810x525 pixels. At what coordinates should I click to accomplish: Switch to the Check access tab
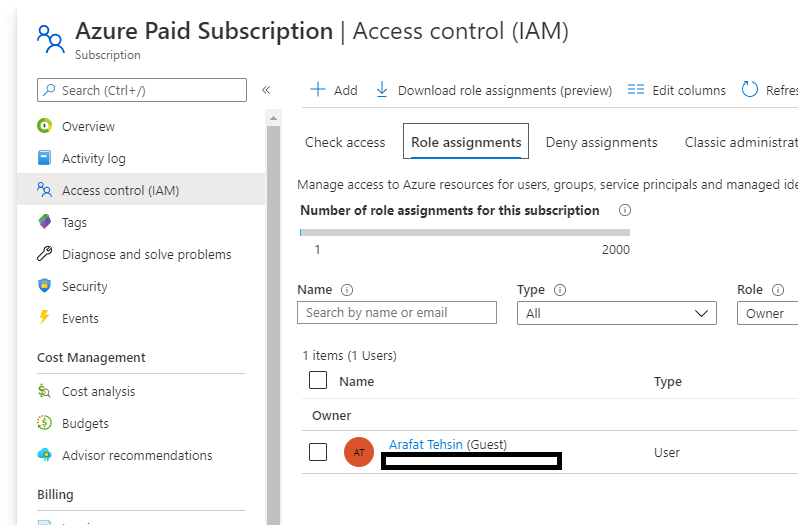[x=345, y=142]
